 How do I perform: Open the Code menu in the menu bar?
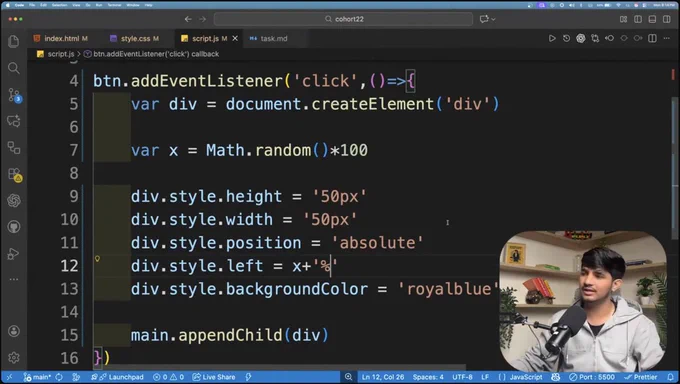20,5
